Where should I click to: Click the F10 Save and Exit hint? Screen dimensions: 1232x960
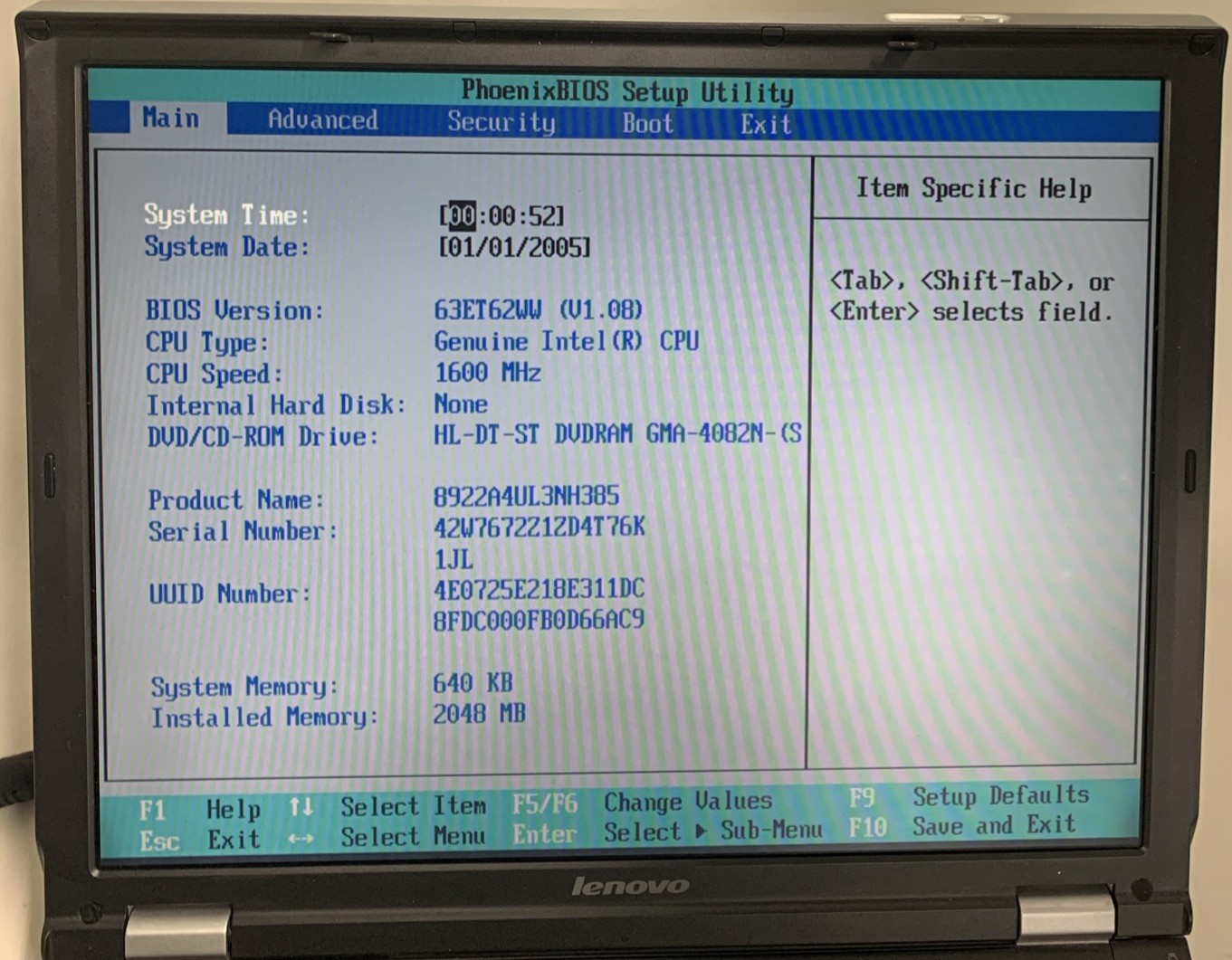pos(963,826)
